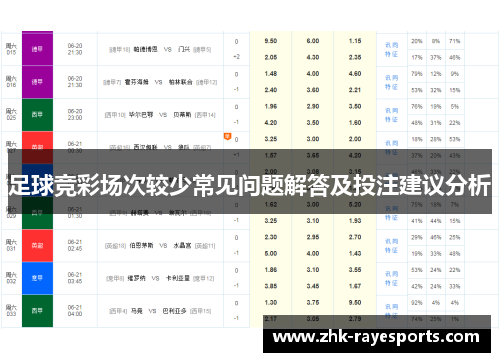500x362 pixels.
Task: Select the 1.86 home win odds
Action: 271,270
